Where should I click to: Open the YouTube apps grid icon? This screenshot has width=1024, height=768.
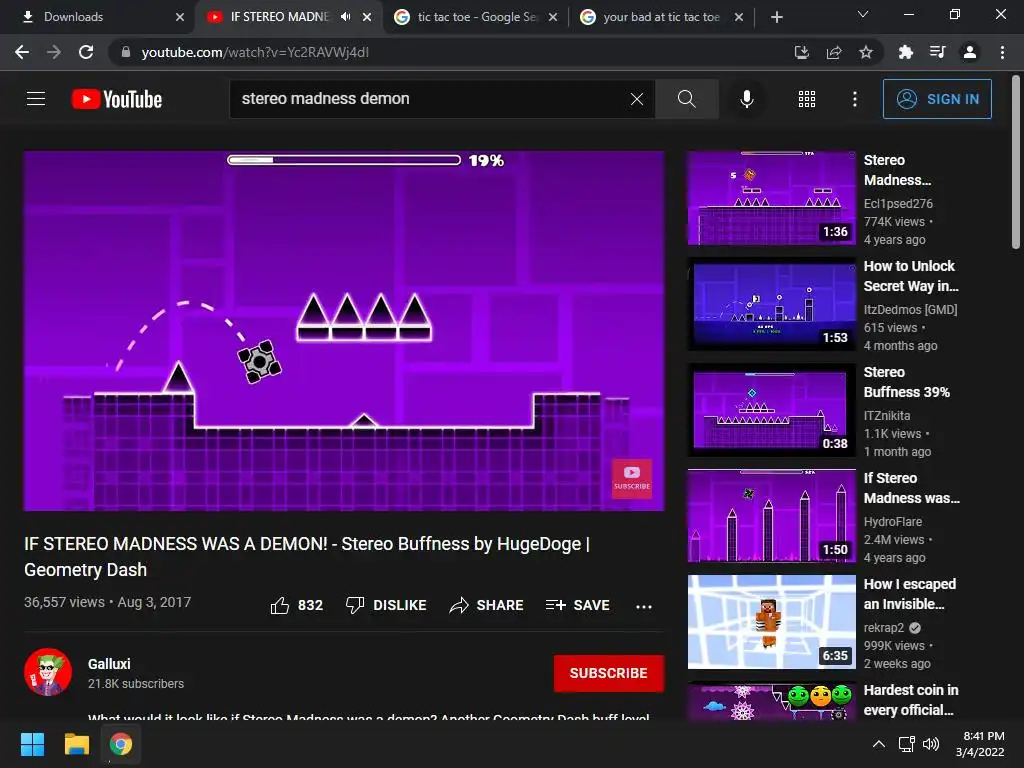click(807, 99)
